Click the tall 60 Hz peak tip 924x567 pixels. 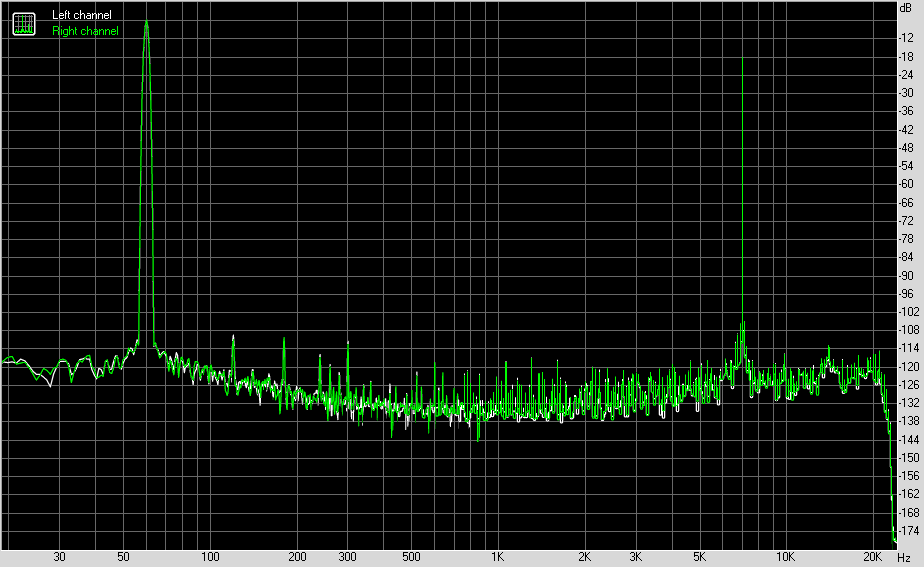(x=146, y=22)
